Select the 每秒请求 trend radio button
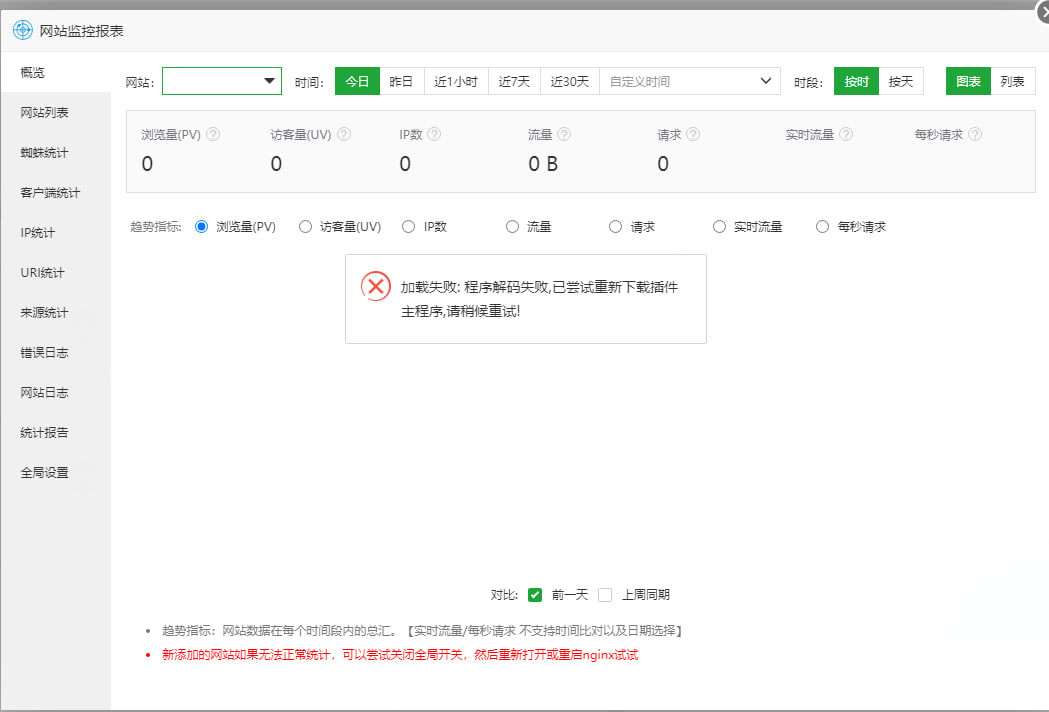Viewport: 1049px width, 712px height. (823, 227)
